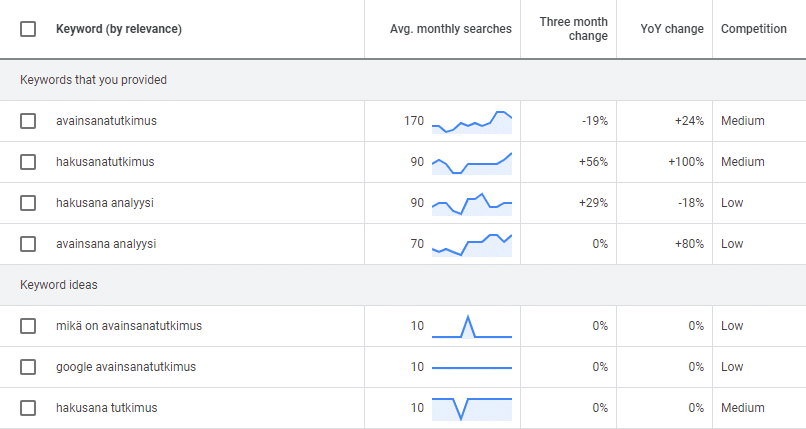View flat sparkline for google avainsanatutkimus
Image resolution: width=806 pixels, height=429 pixels.
pyautogui.click(x=472, y=368)
